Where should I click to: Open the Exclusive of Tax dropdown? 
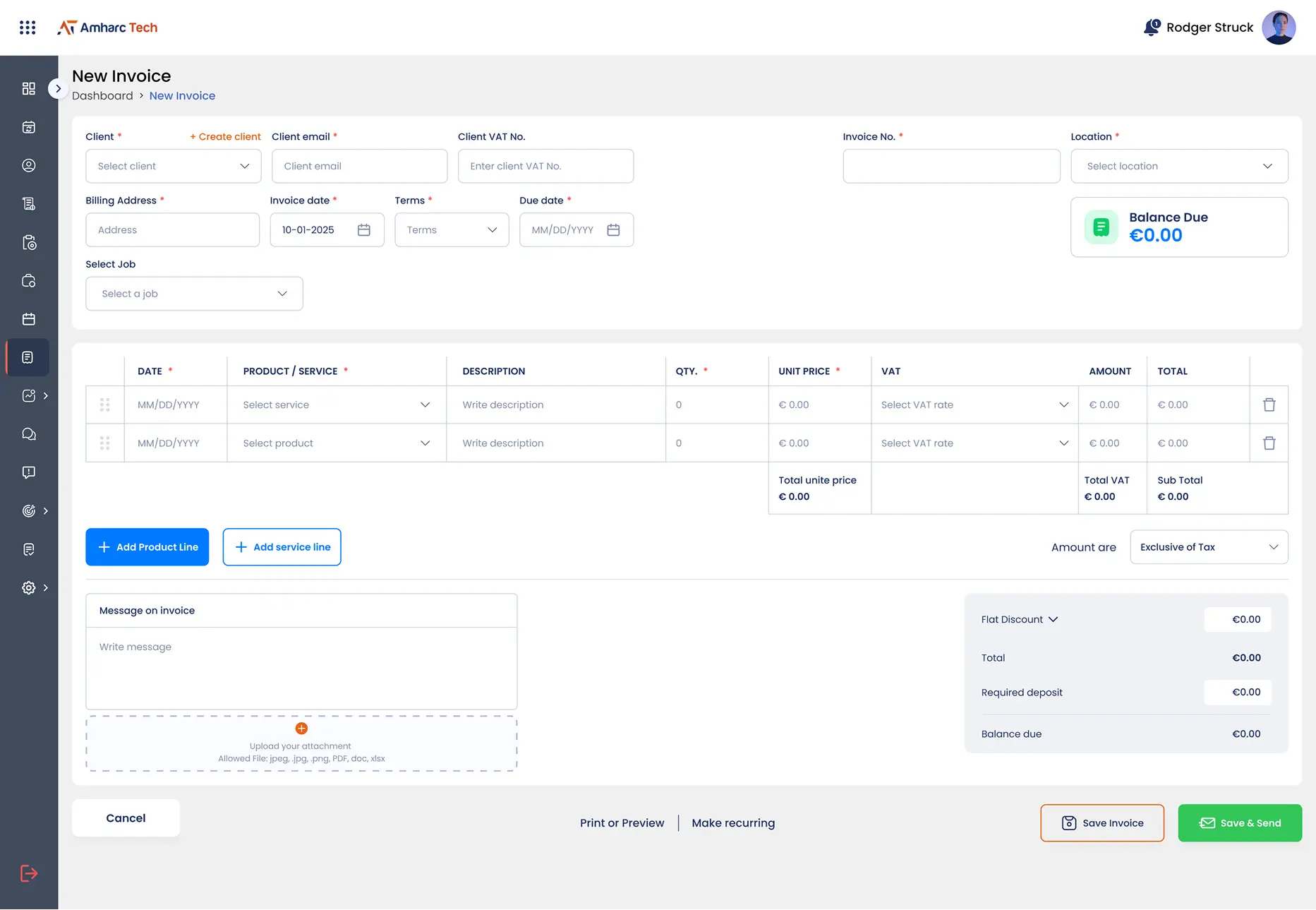(x=1209, y=547)
